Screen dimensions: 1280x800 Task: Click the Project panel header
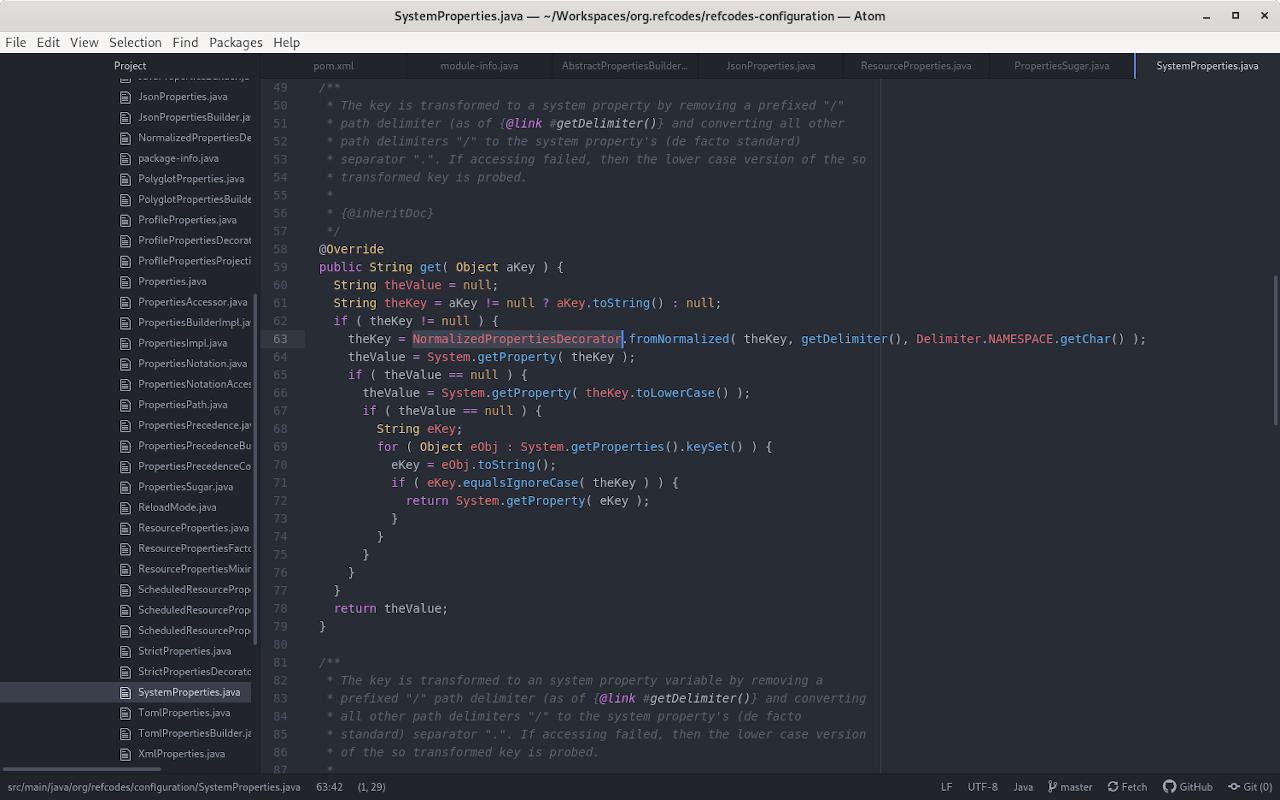(130, 66)
